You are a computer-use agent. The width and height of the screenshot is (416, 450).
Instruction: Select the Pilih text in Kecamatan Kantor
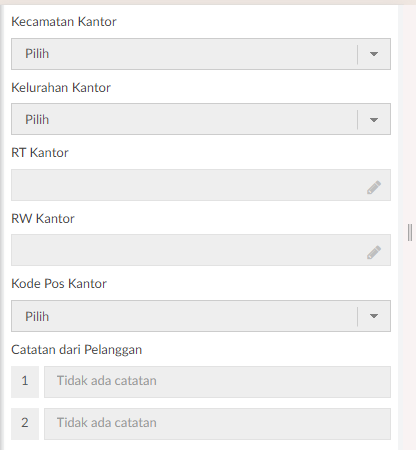point(37,54)
